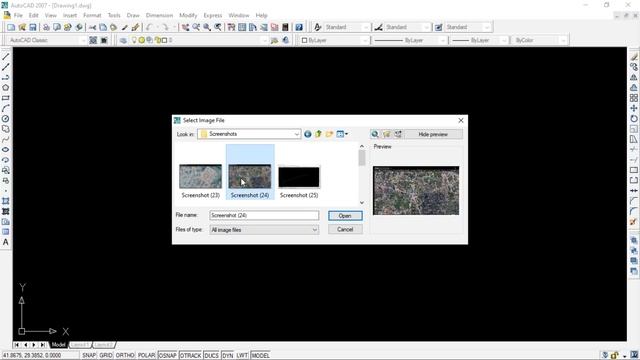
Task: Click the Open button in dialog
Action: pyautogui.click(x=345, y=216)
